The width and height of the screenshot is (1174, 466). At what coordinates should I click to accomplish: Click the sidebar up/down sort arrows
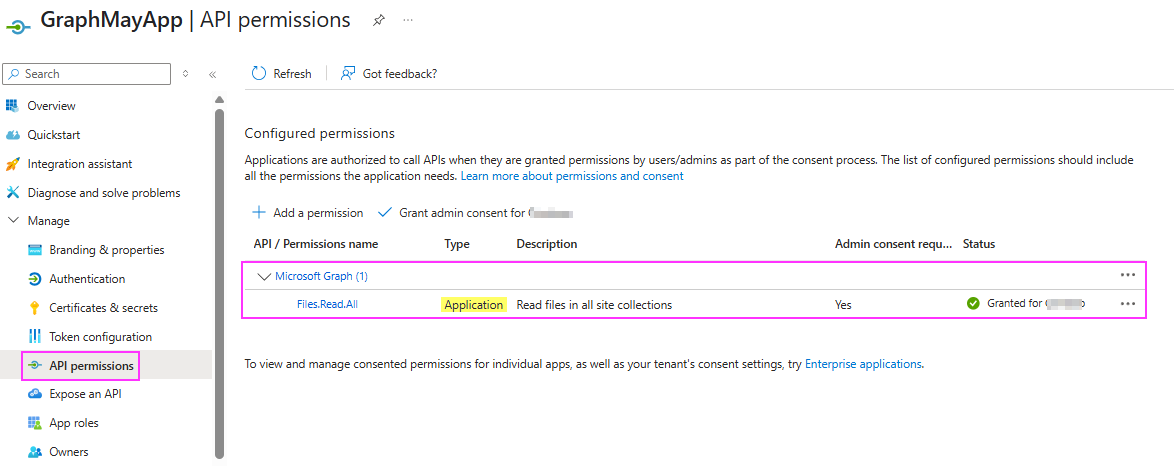186,73
